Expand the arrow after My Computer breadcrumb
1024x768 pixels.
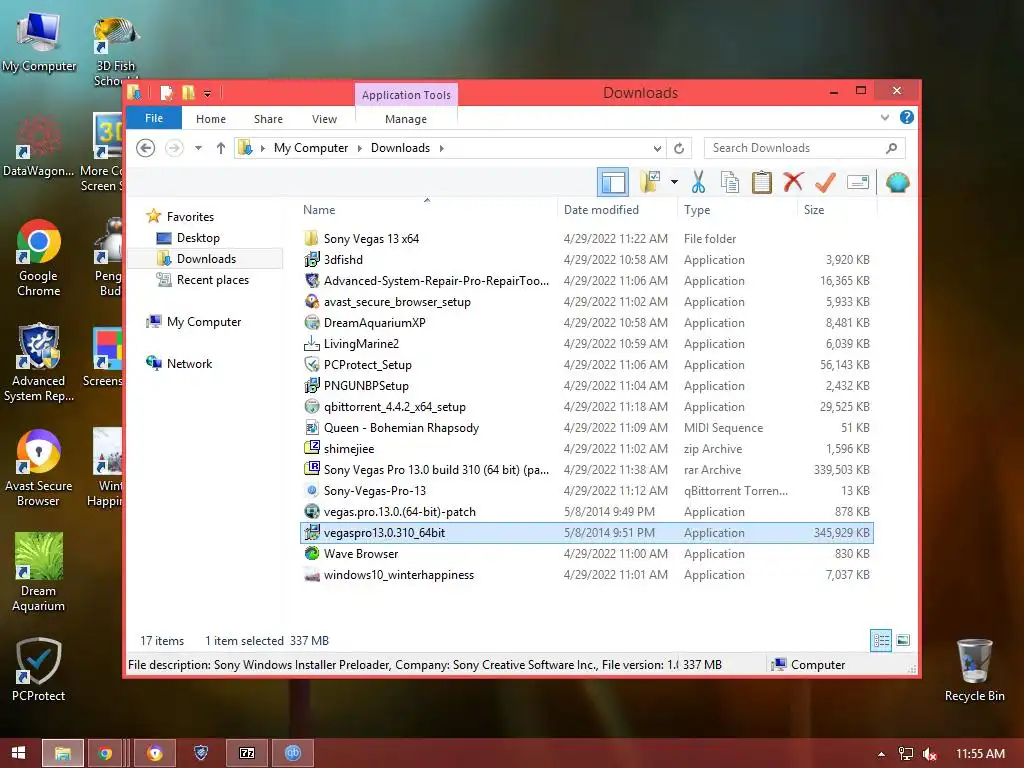point(359,148)
